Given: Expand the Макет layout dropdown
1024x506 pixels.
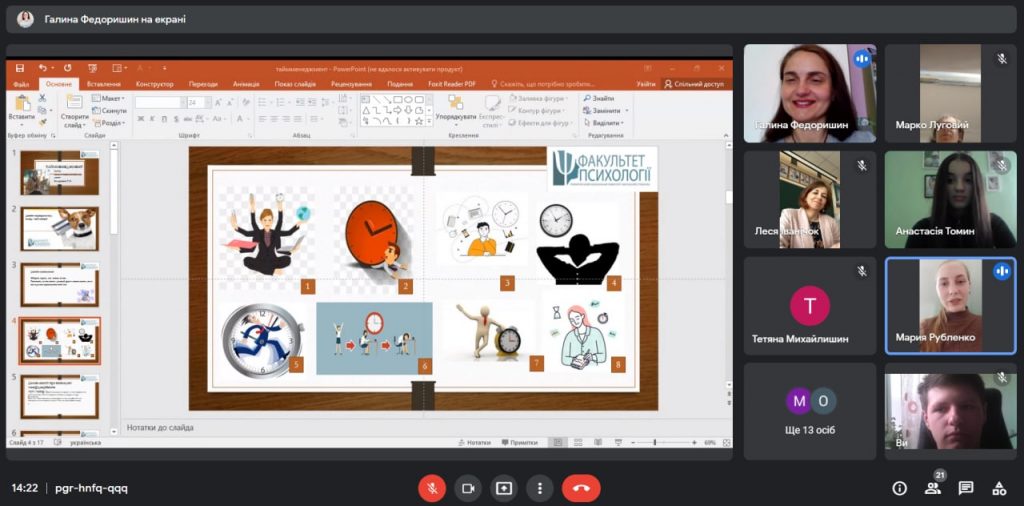Looking at the screenshot, I should coord(110,99).
